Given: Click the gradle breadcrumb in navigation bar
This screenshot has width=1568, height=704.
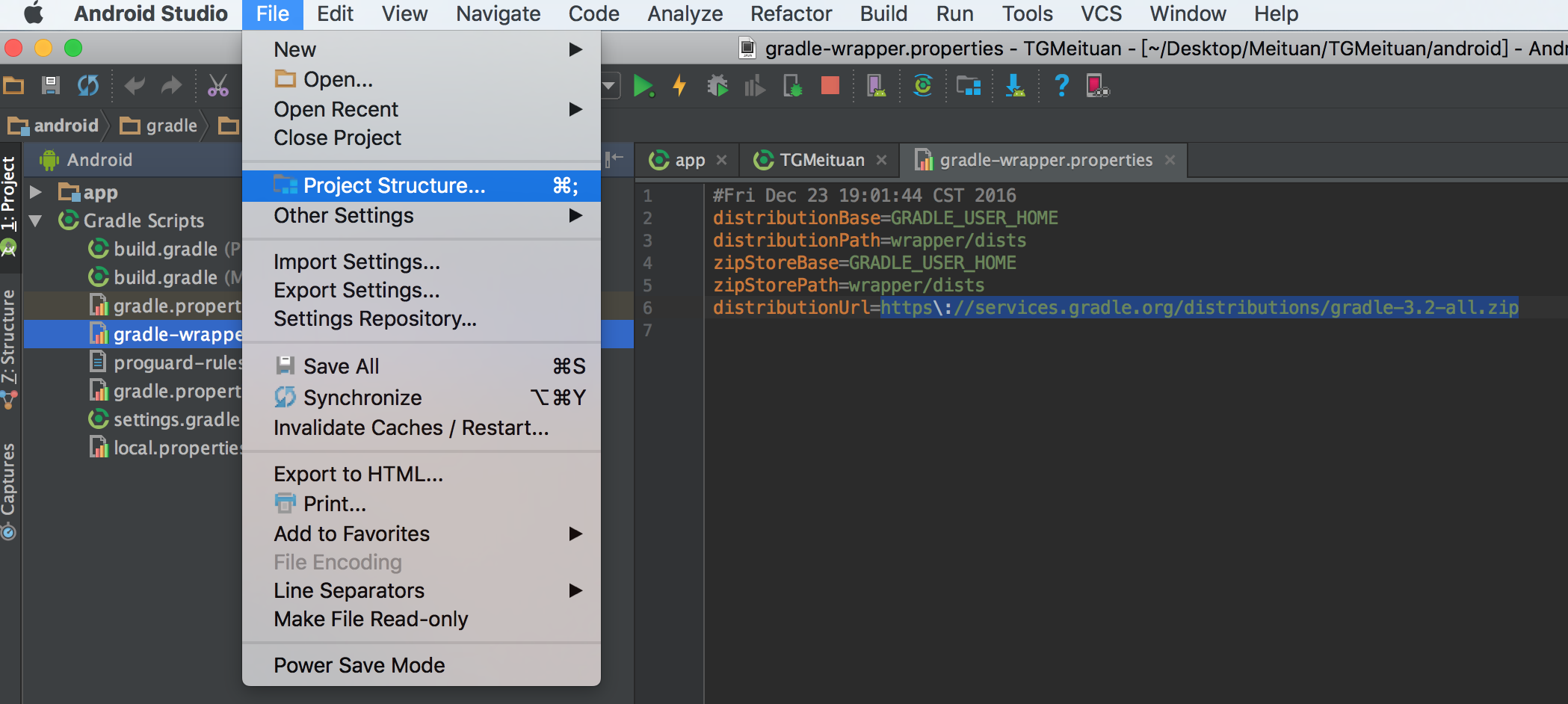Looking at the screenshot, I should pos(159,126).
